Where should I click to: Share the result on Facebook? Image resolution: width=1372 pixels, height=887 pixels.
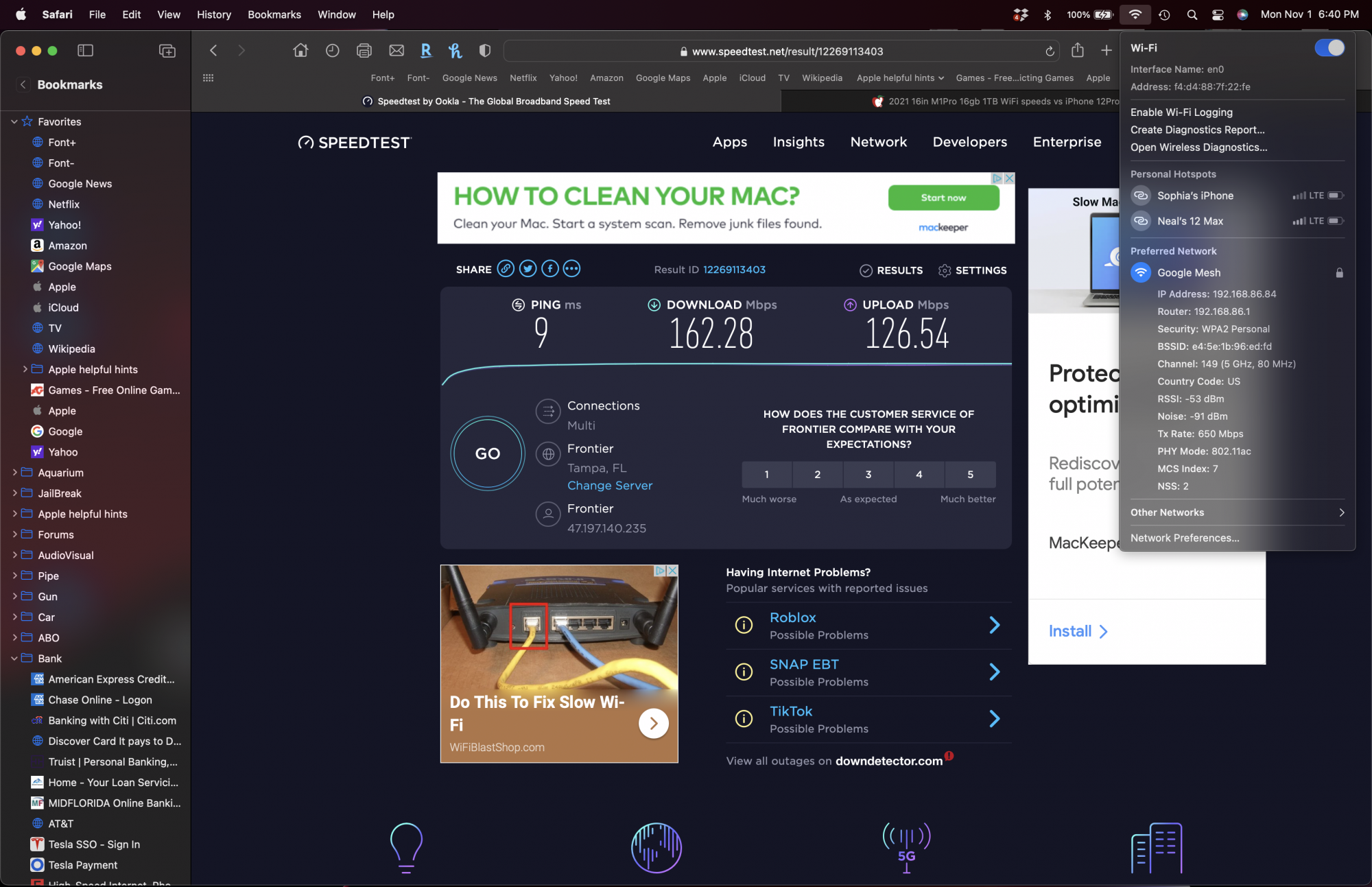pos(550,269)
